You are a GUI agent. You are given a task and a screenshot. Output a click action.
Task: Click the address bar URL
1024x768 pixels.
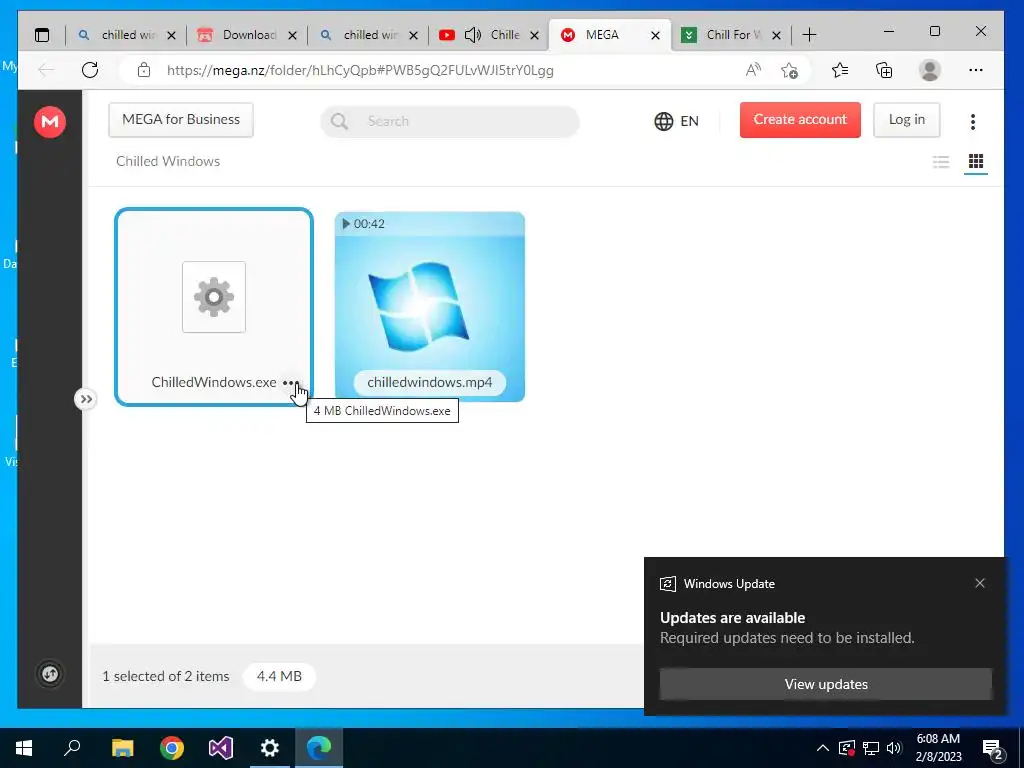[360, 70]
